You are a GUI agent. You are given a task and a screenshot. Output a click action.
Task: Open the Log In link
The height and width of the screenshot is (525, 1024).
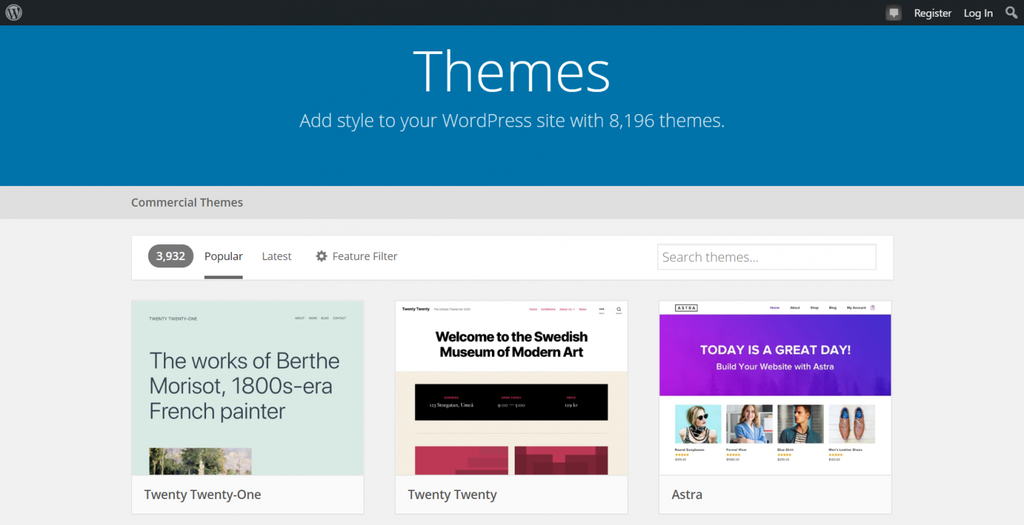coord(978,13)
